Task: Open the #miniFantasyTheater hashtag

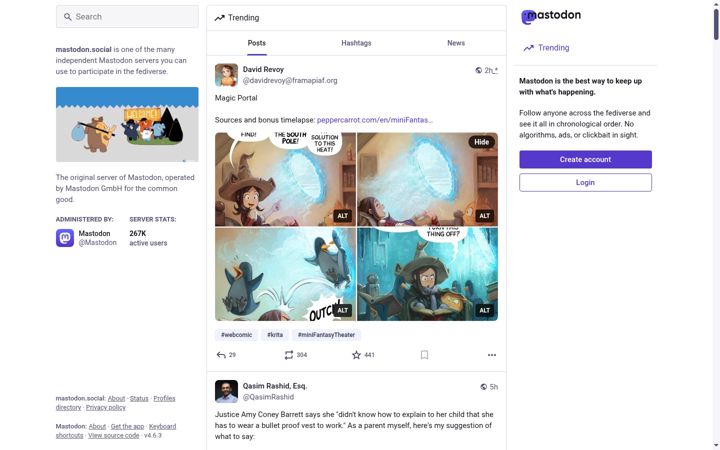Action: click(326, 335)
